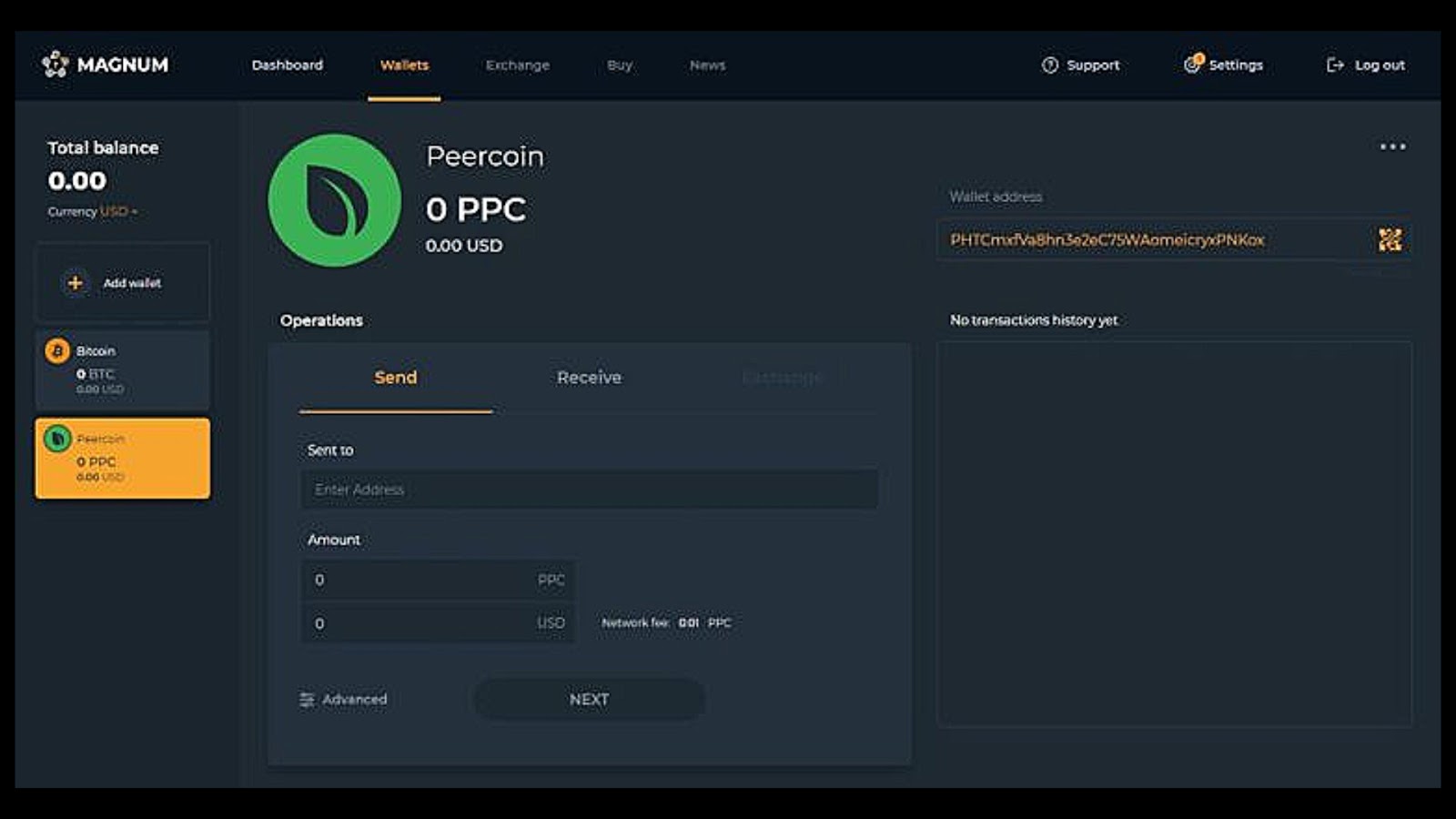Select the Send operations tab
The width and height of the screenshot is (1456, 819).
pyautogui.click(x=396, y=378)
